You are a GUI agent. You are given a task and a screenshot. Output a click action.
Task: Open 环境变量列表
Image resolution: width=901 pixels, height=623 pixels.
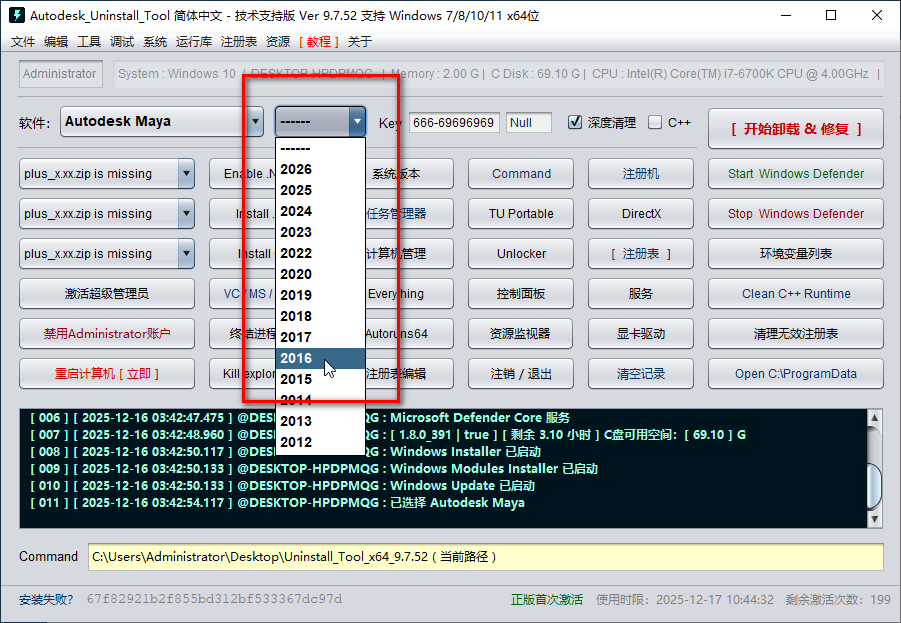coord(796,253)
